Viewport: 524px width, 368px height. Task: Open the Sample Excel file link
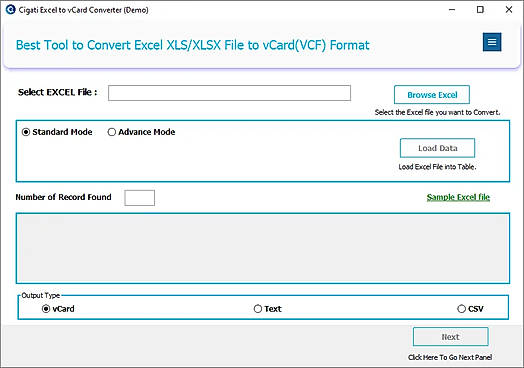tap(458, 197)
